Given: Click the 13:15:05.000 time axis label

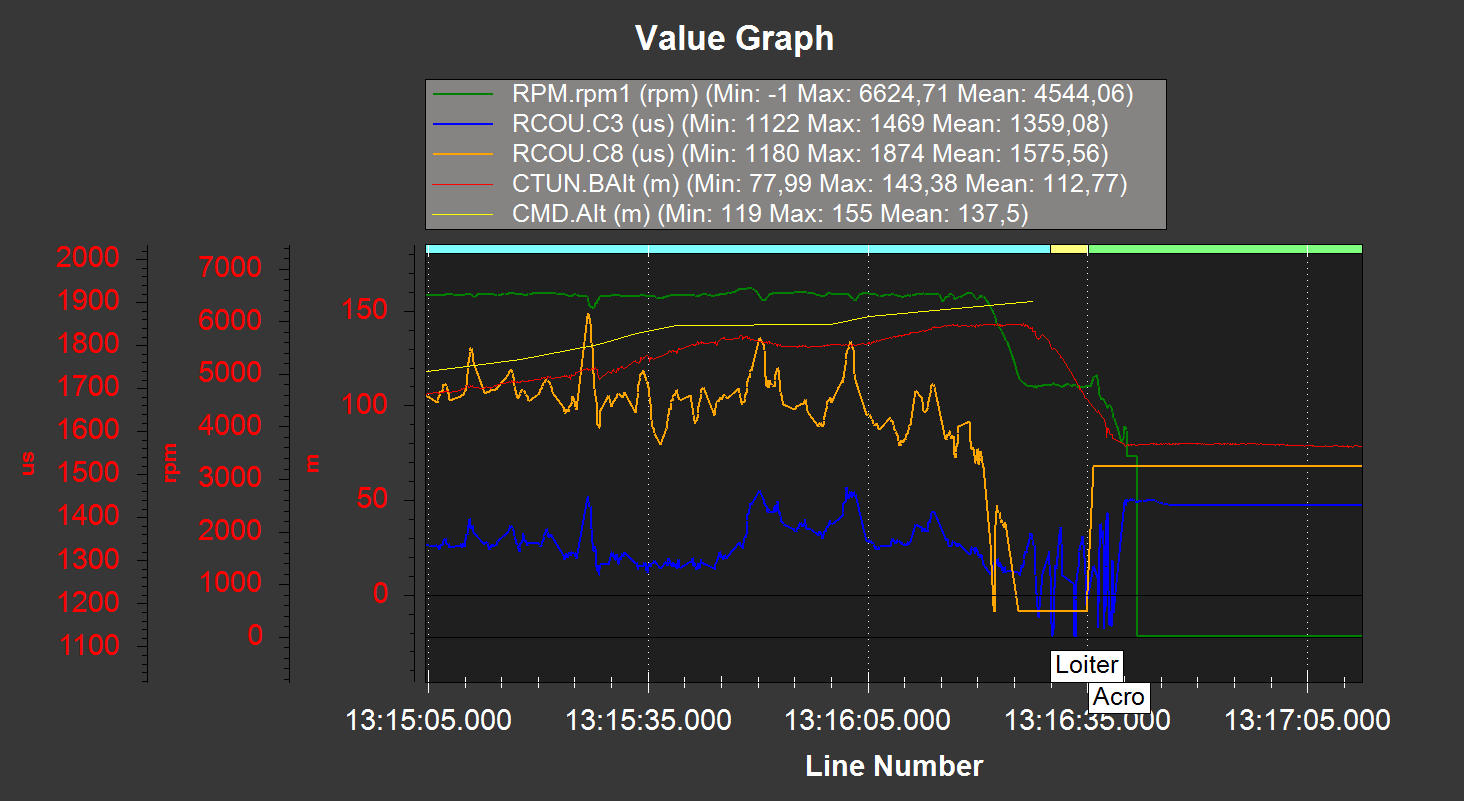Looking at the screenshot, I should coord(428,720).
